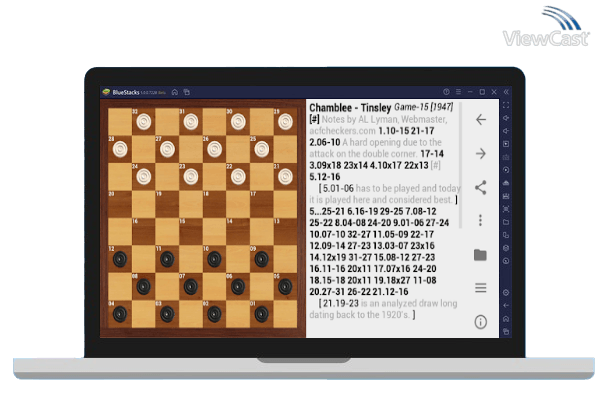The height and width of the screenshot is (414, 602).
Task: Click the info circle icon
Action: 480,322
